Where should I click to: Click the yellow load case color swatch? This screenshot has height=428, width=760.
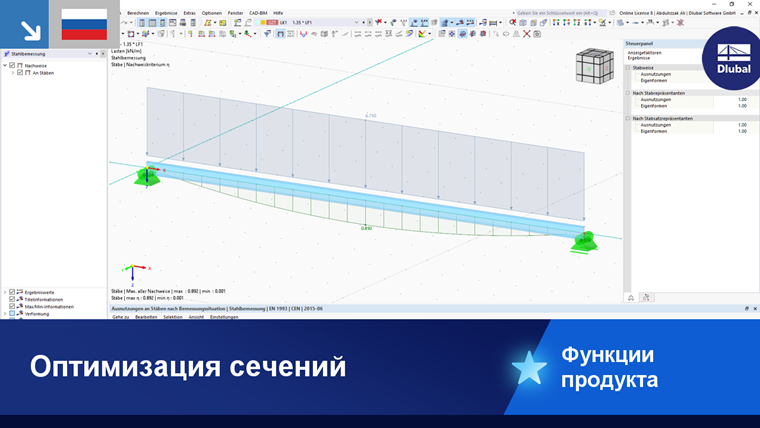[x=263, y=22]
